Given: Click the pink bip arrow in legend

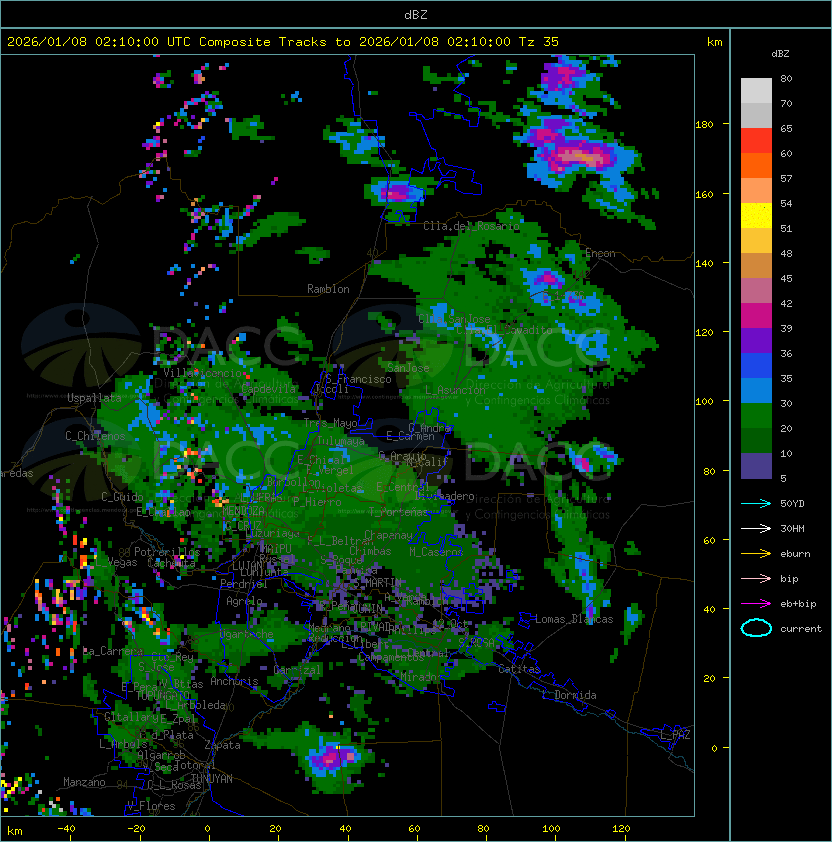Looking at the screenshot, I should coord(756,578).
